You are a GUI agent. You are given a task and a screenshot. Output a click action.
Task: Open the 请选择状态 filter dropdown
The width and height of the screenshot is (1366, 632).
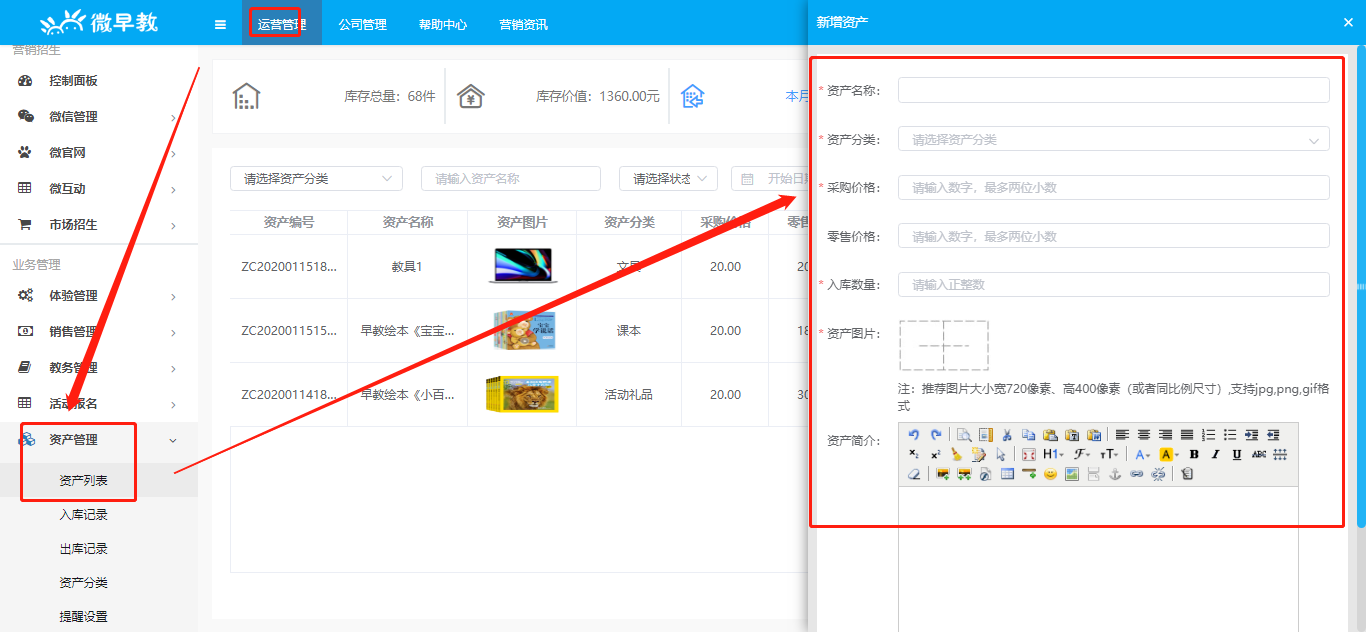pyautogui.click(x=668, y=179)
